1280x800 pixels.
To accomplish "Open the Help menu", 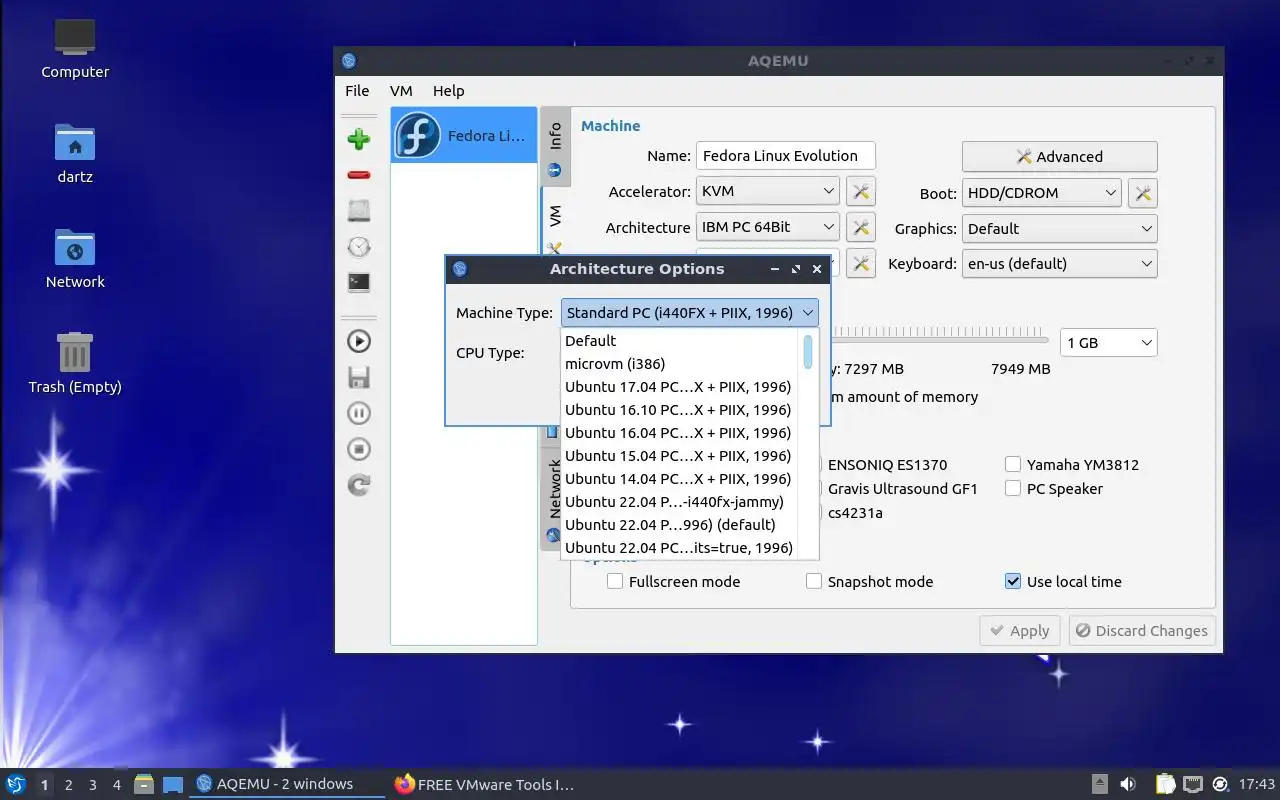I will [x=448, y=90].
